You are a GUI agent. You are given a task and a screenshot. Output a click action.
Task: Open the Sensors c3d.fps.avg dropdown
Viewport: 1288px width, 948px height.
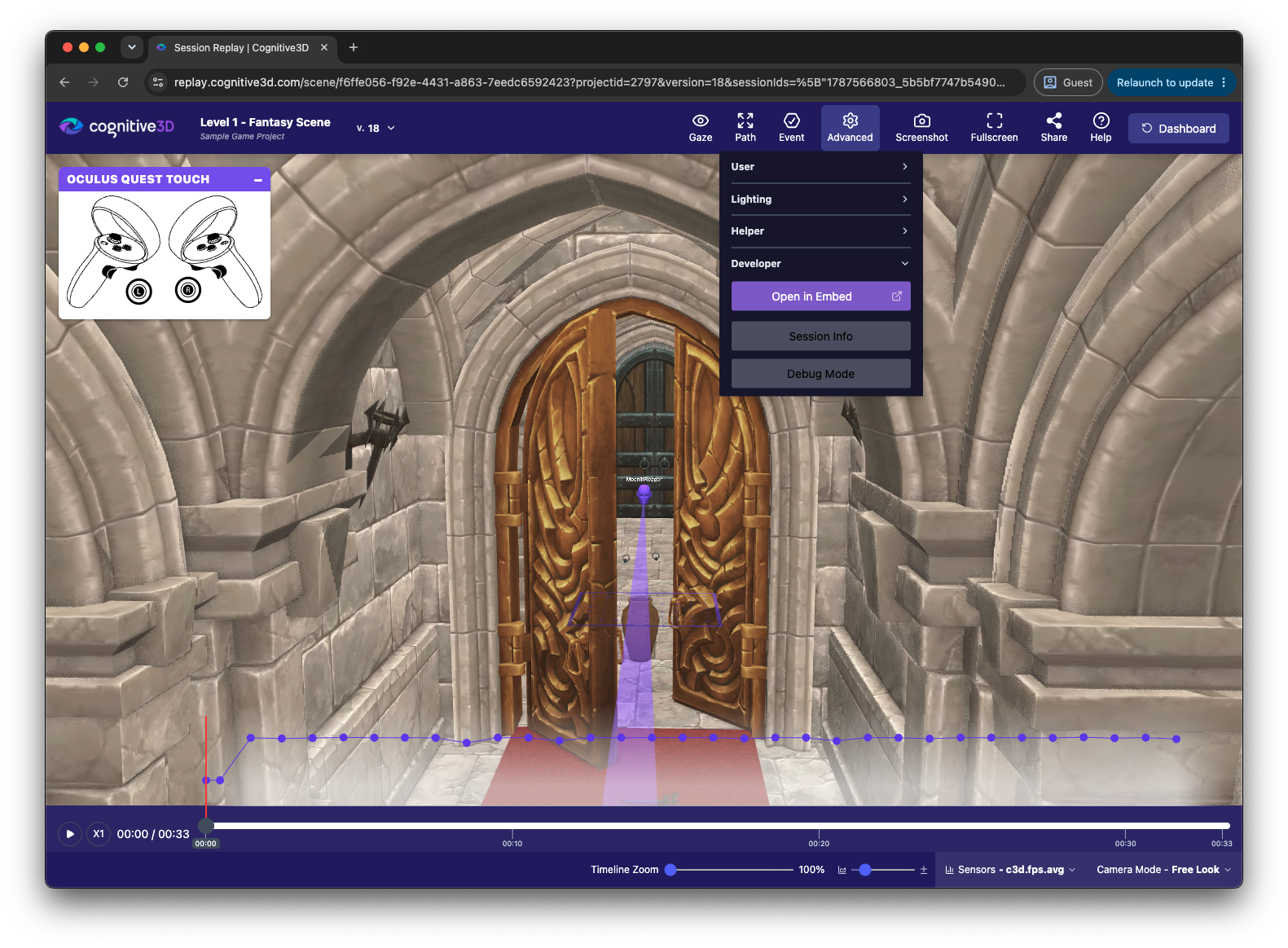(1010, 870)
